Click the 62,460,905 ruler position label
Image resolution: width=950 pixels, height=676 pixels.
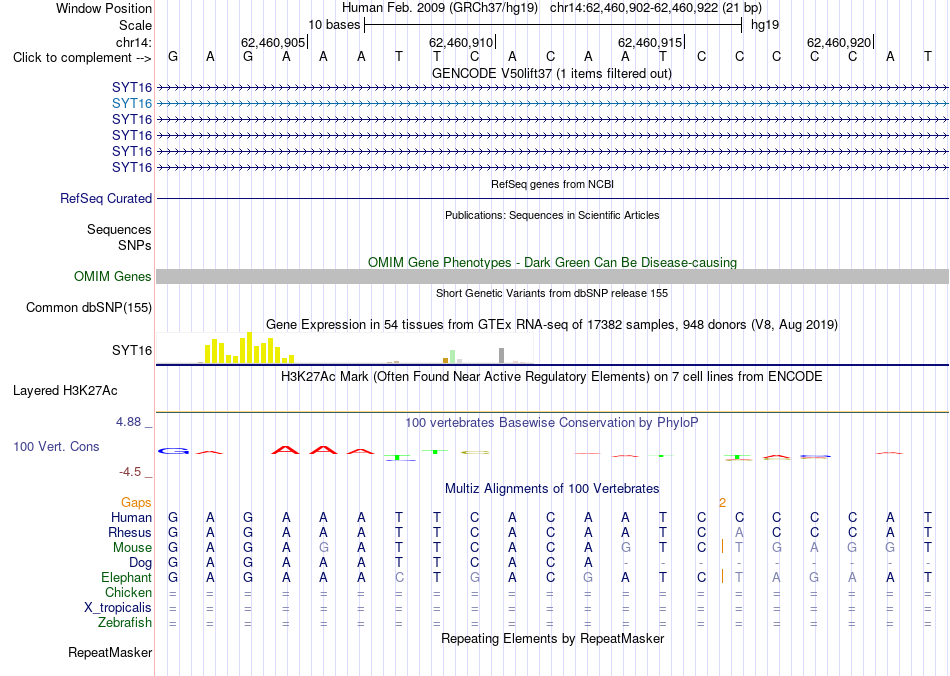point(273,42)
